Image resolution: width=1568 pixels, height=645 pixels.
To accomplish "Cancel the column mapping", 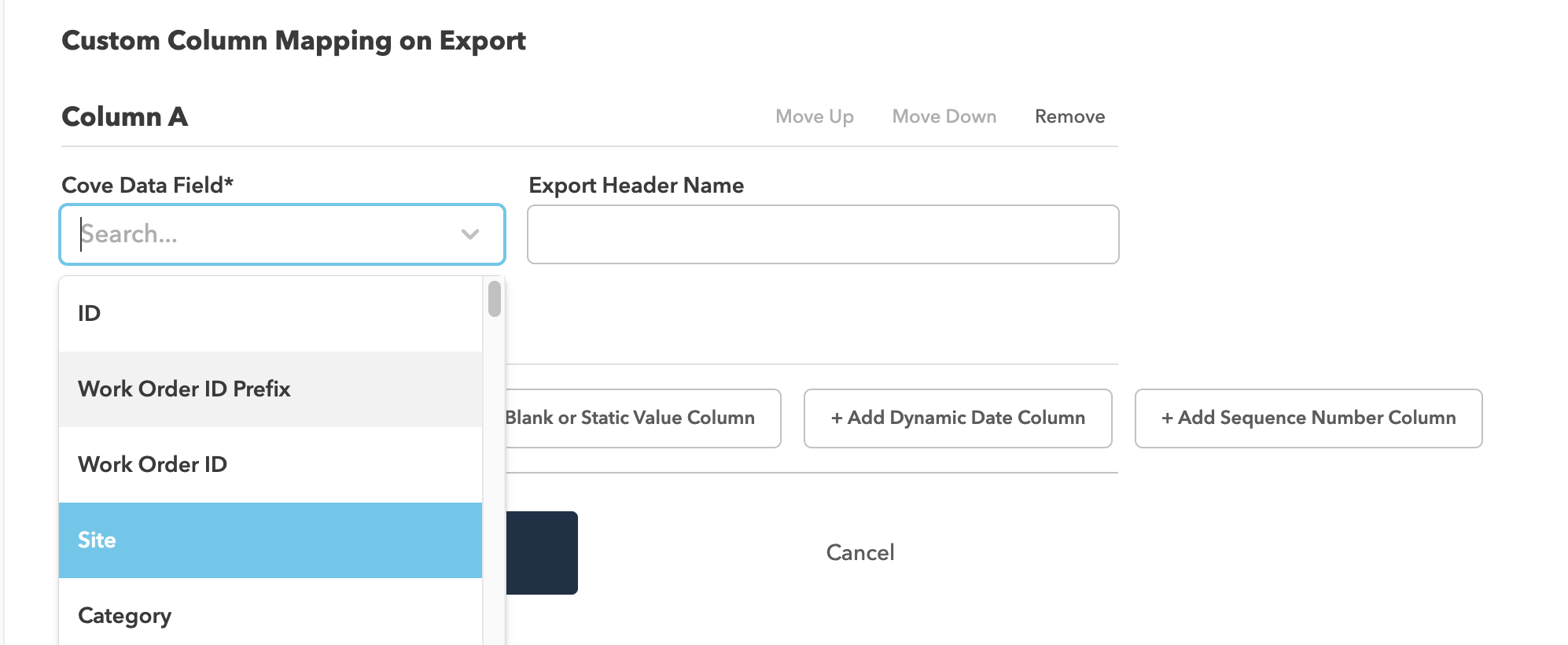I will 860,553.
